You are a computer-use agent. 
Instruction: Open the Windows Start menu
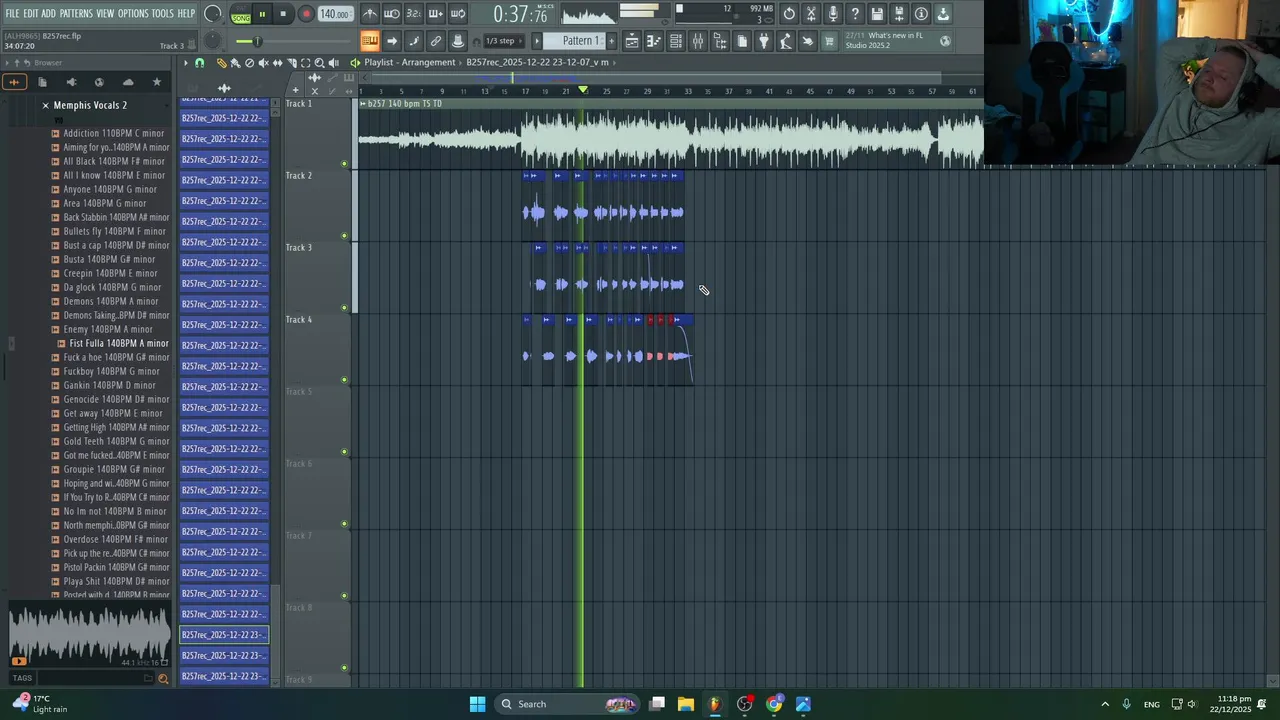coord(477,704)
